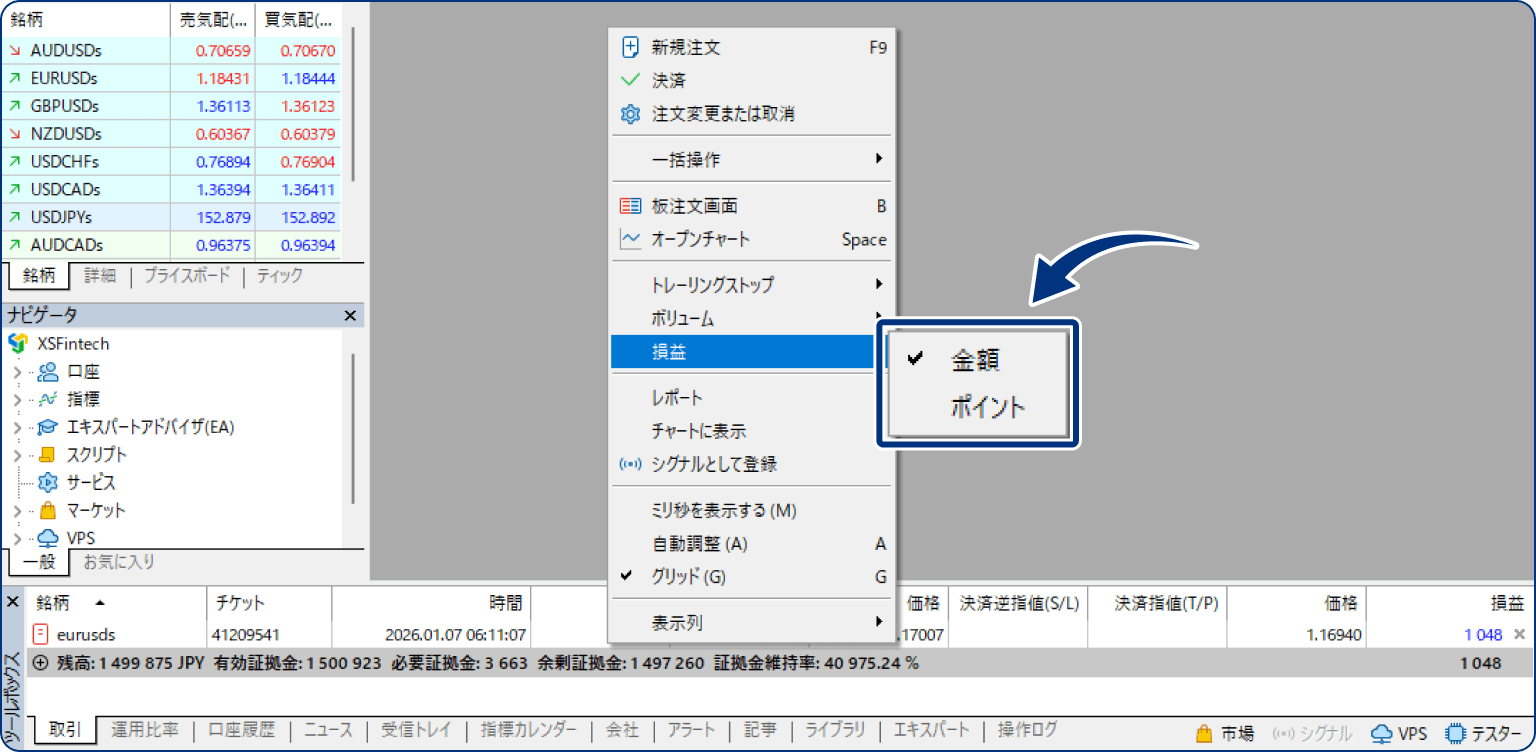1536x752 pixels.
Task: Click the VPS cloud icon in status bar
Action: click(1382, 734)
